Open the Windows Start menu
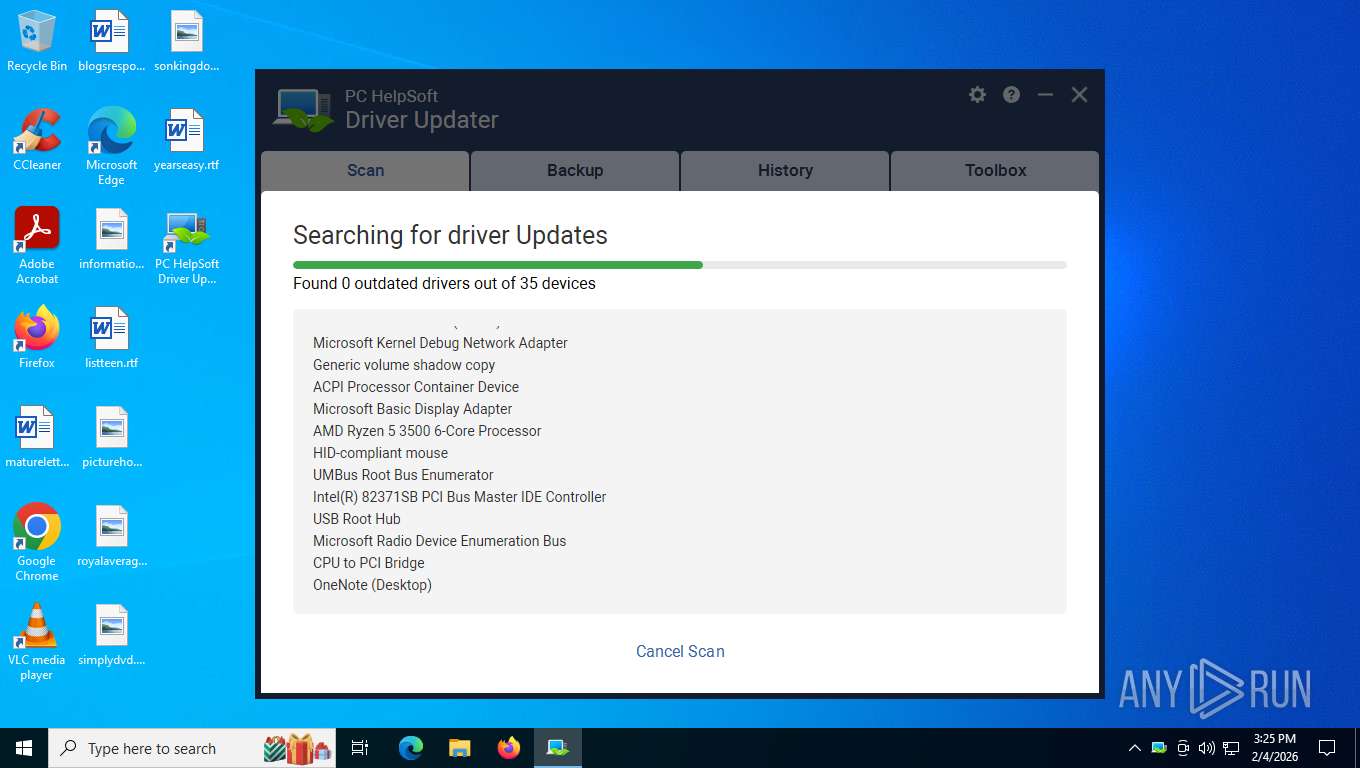Screen dimensions: 1360x768 pos(24,748)
